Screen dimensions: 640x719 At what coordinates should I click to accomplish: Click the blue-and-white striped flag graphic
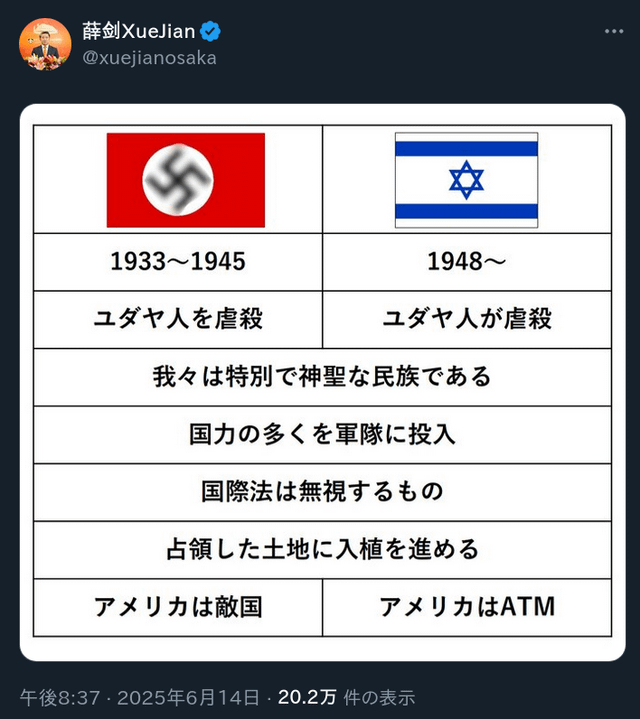point(466,180)
